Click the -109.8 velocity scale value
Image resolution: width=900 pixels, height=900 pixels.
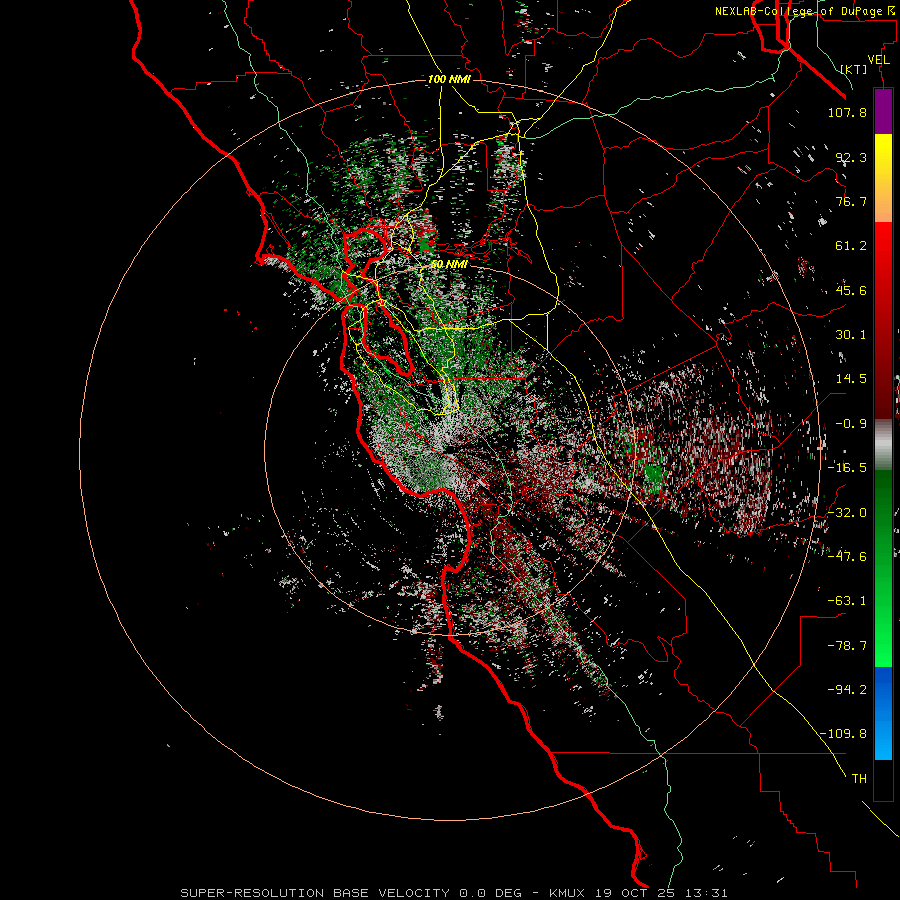pos(843,734)
